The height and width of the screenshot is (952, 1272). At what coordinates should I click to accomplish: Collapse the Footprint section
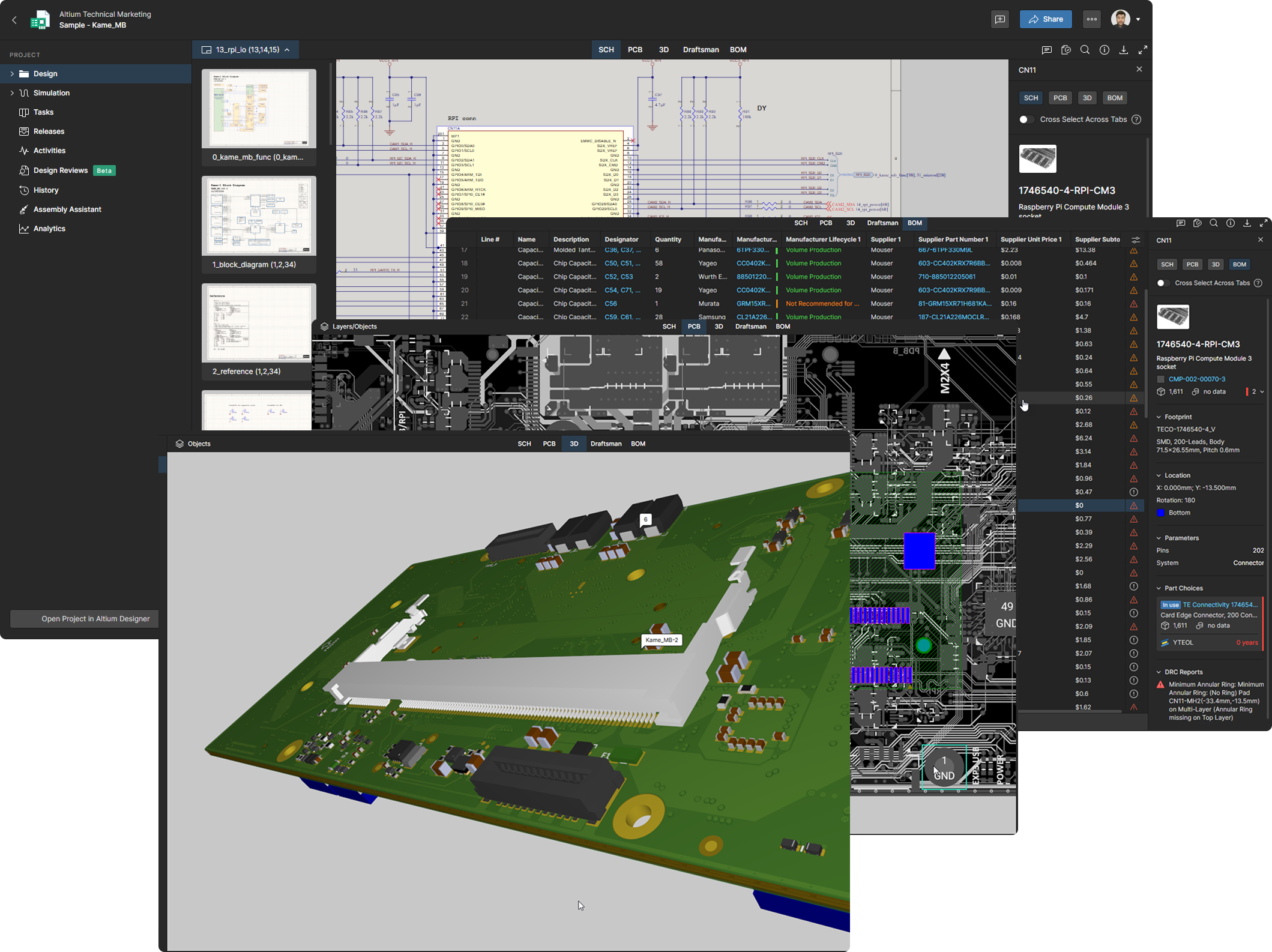pyautogui.click(x=1159, y=417)
